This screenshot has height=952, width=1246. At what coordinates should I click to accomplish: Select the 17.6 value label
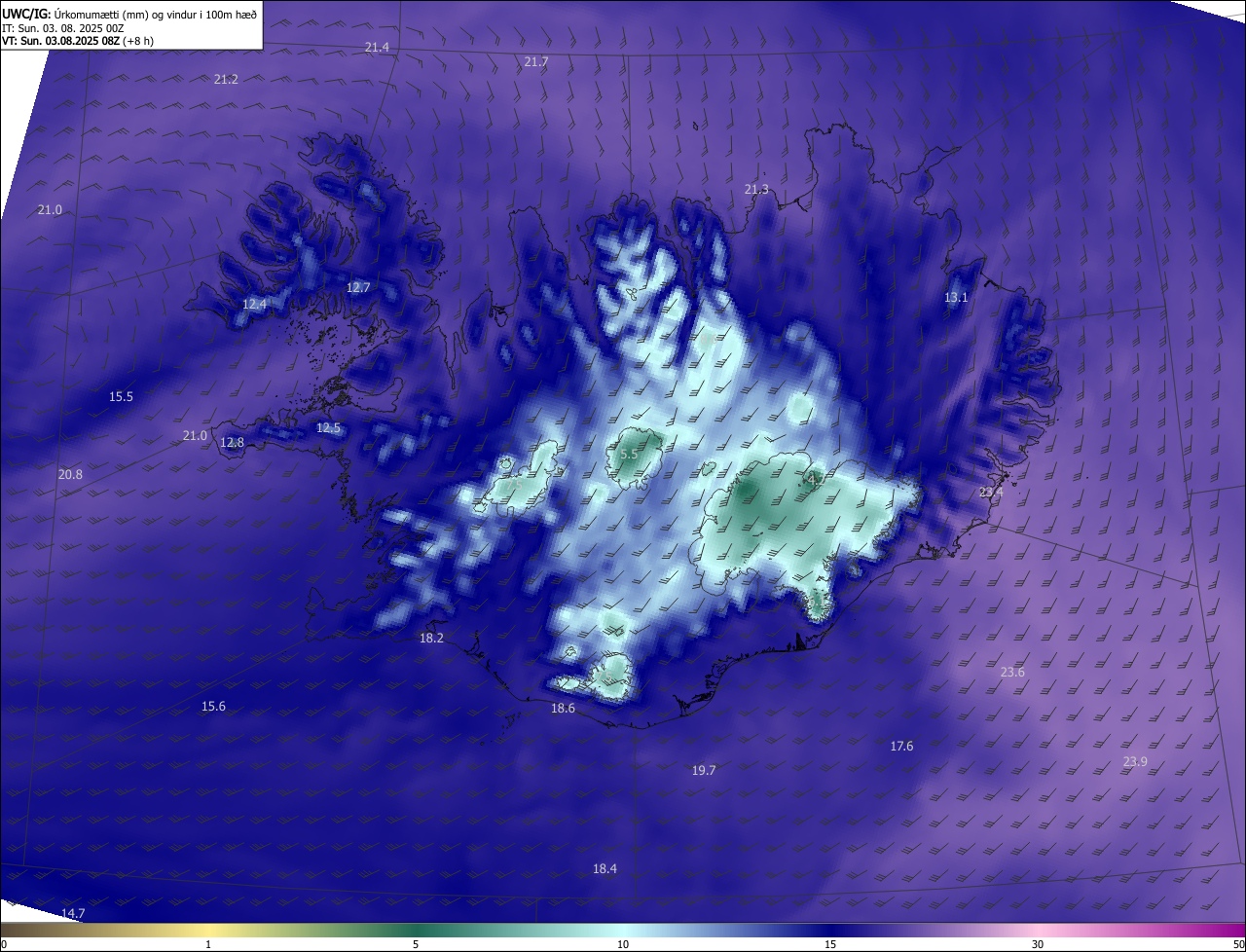pos(901,746)
